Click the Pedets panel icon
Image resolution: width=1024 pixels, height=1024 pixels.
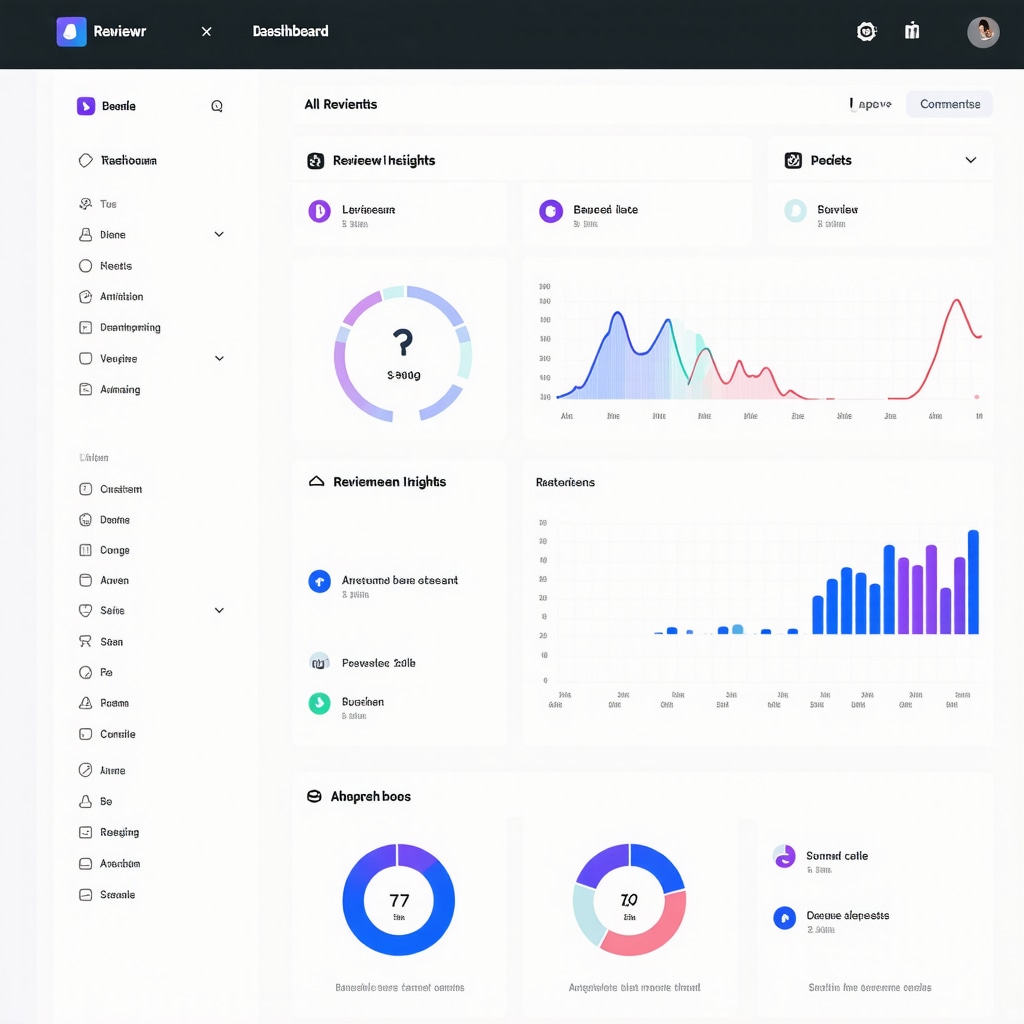click(793, 160)
